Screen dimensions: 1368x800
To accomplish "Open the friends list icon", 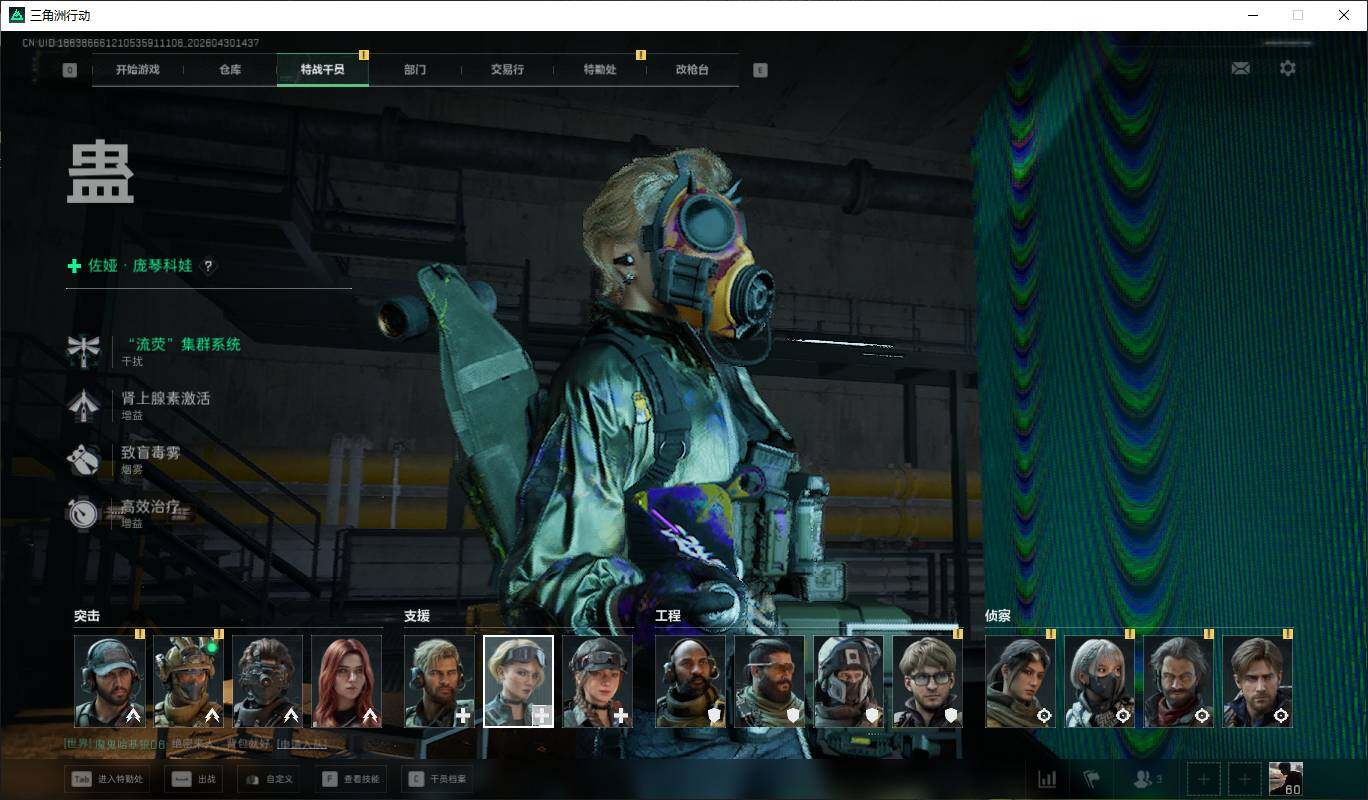I will coord(1146,779).
